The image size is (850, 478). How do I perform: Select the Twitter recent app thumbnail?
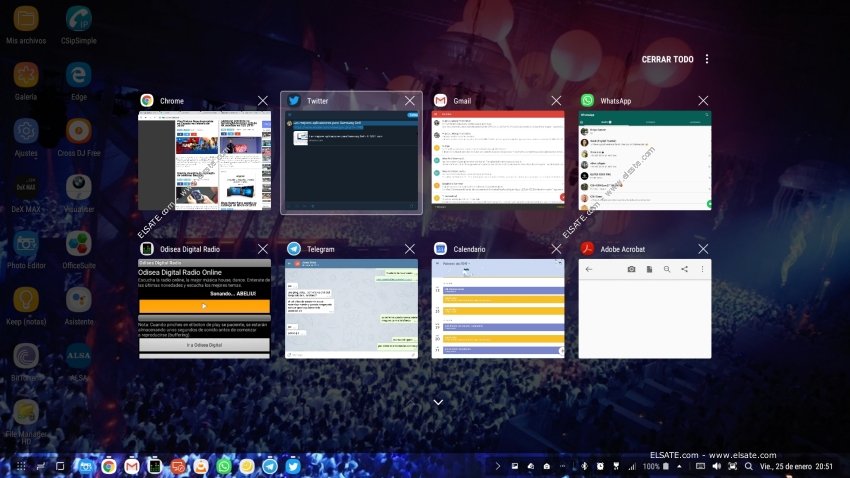click(x=351, y=160)
